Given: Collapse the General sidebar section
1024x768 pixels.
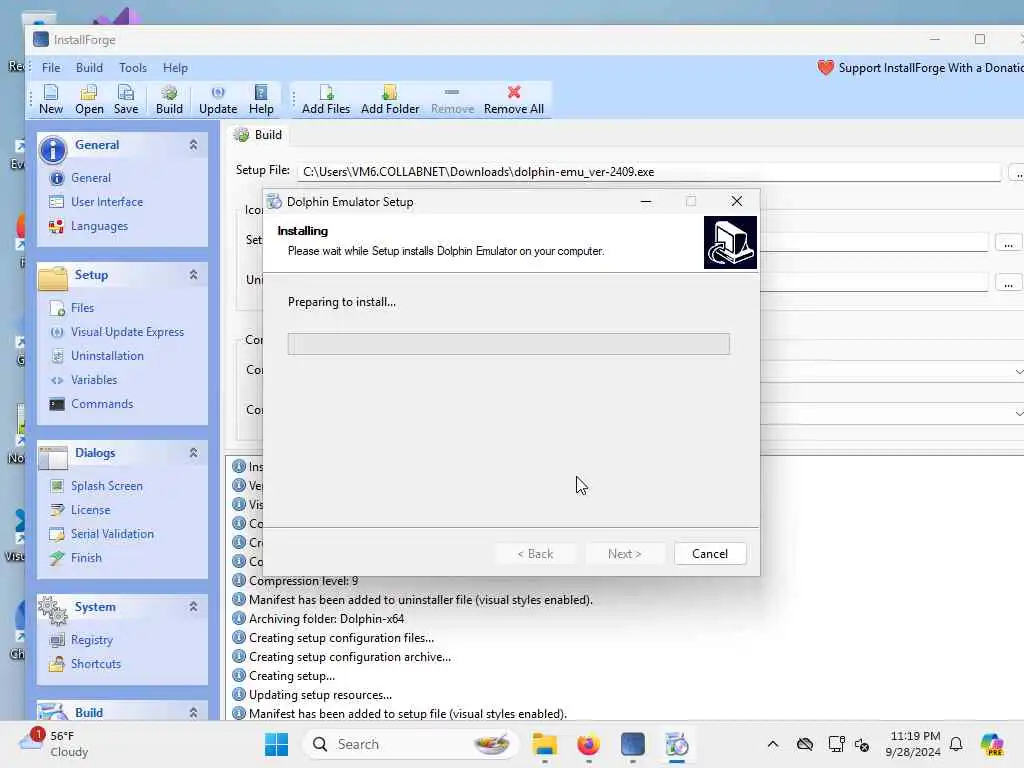Looking at the screenshot, I should (x=193, y=145).
